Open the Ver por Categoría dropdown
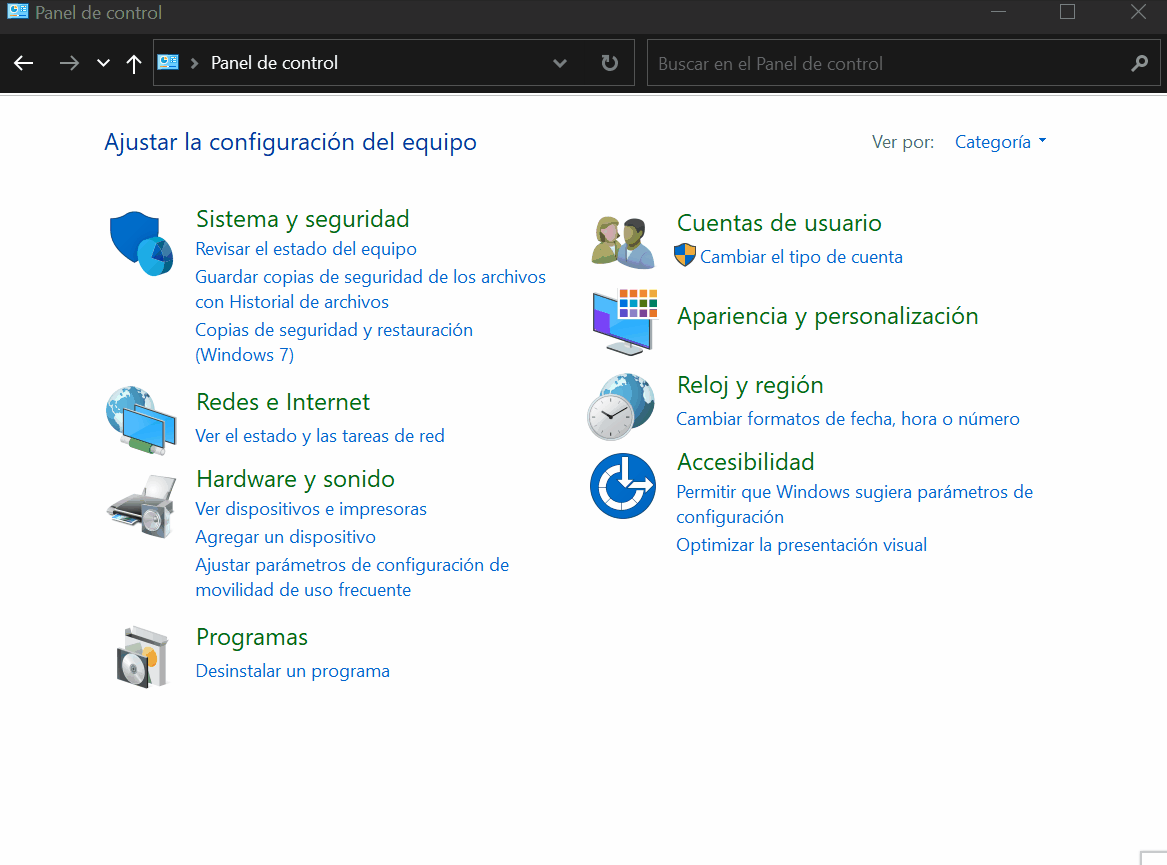The height and width of the screenshot is (865, 1167). 1000,141
